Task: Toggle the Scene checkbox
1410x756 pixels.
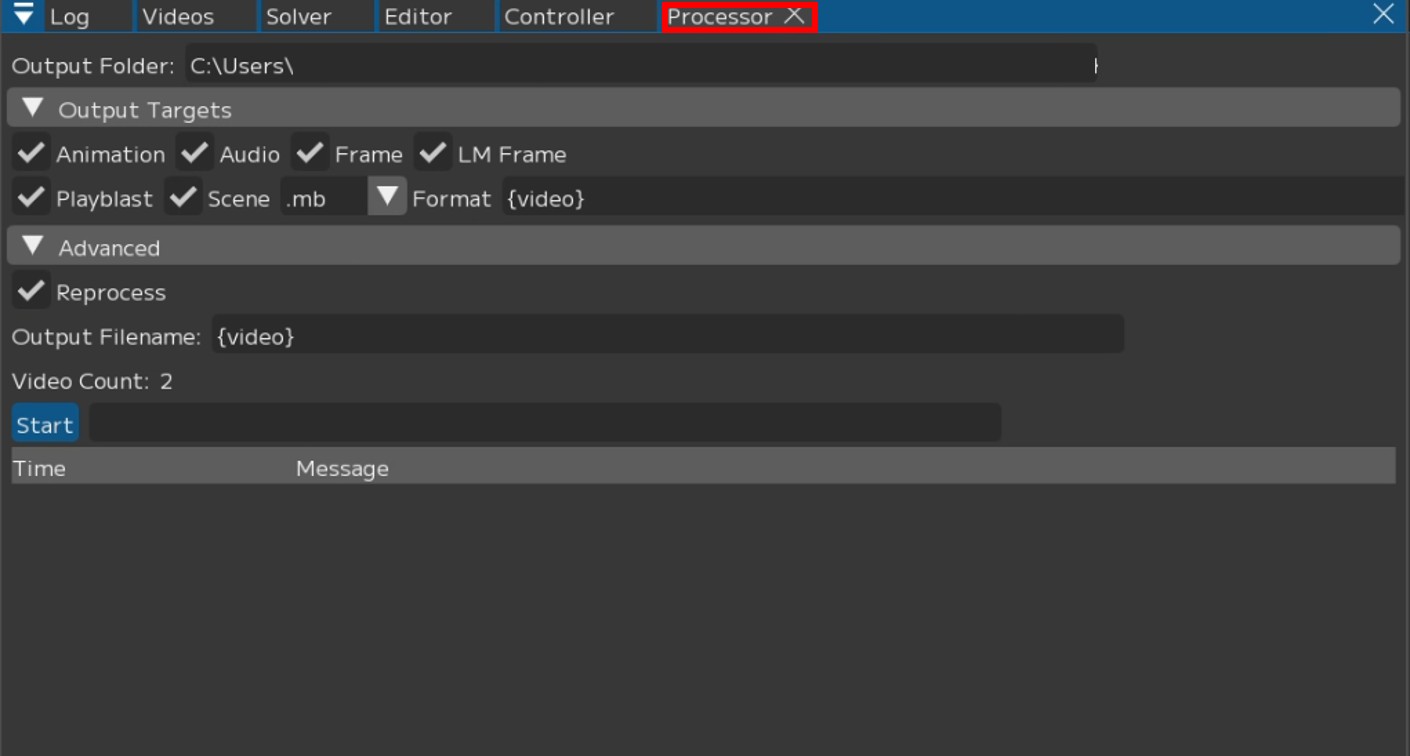Action: tap(183, 197)
